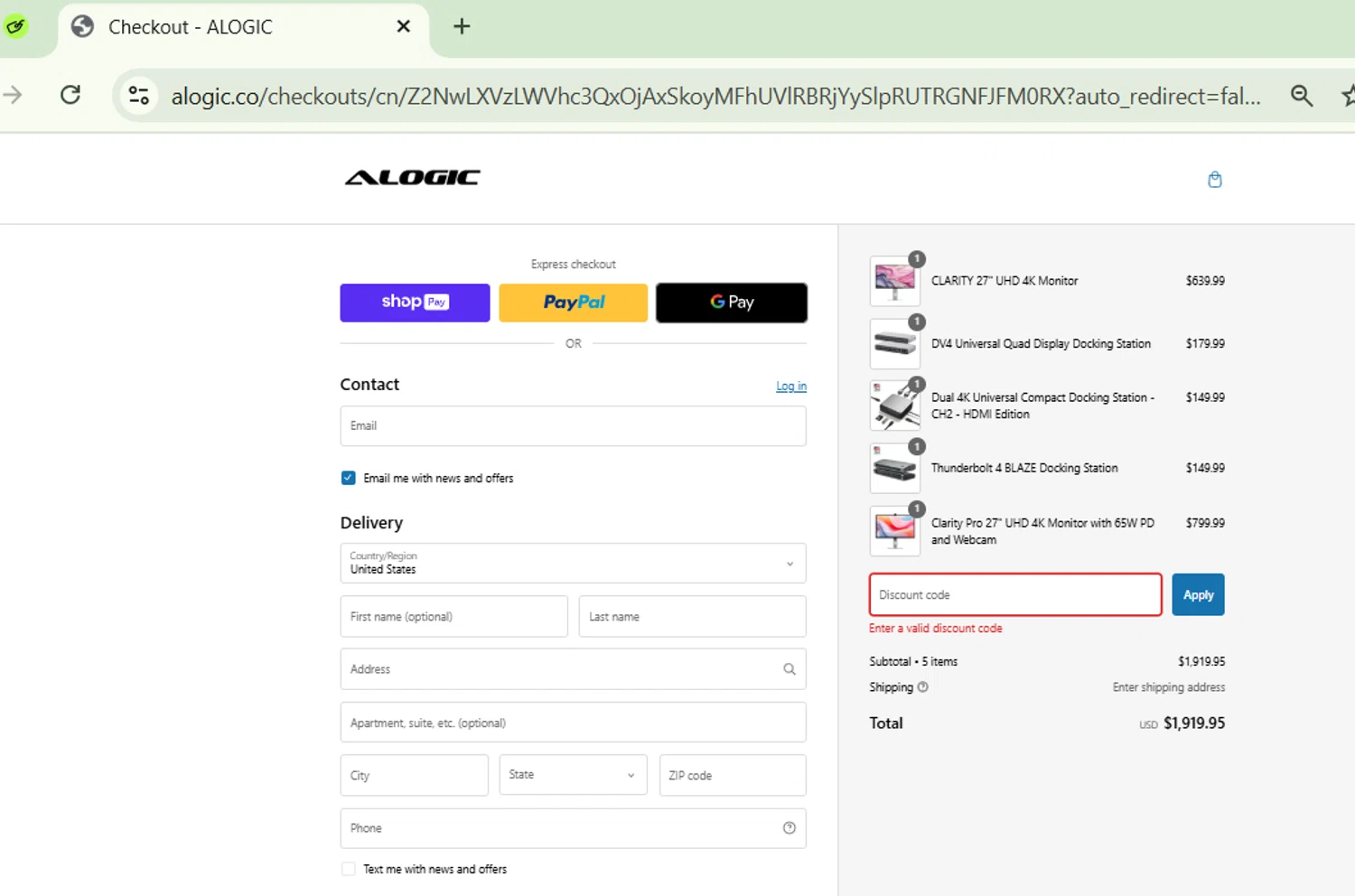Click the help icon in Phone field
Image resolution: width=1355 pixels, height=896 pixels.
coord(790,828)
